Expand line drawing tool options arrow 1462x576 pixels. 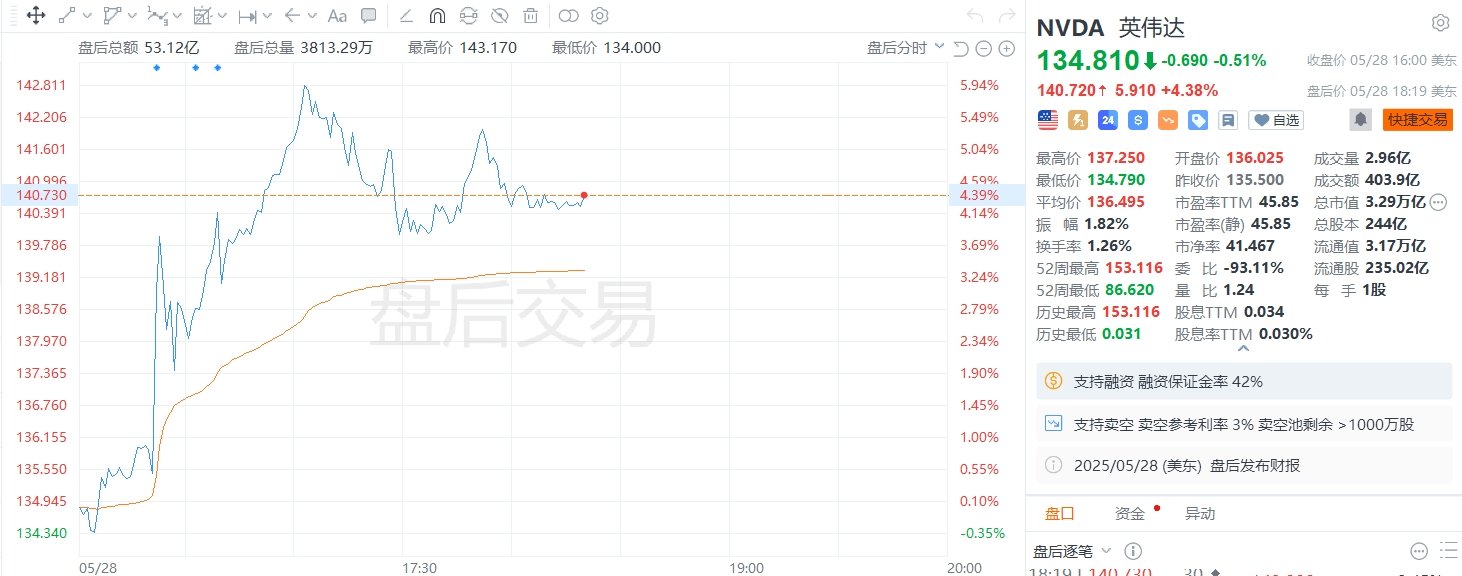point(87,15)
